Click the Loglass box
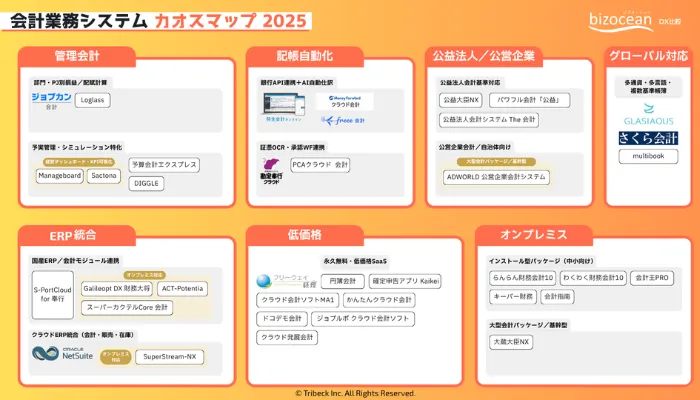The image size is (700, 400). (x=92, y=100)
